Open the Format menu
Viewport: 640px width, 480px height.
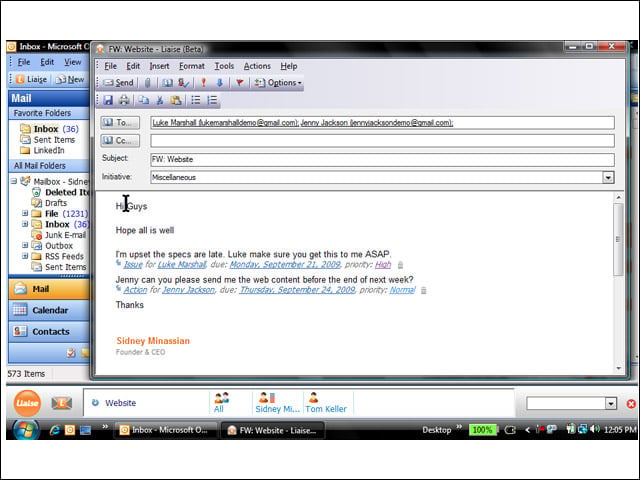click(x=191, y=66)
